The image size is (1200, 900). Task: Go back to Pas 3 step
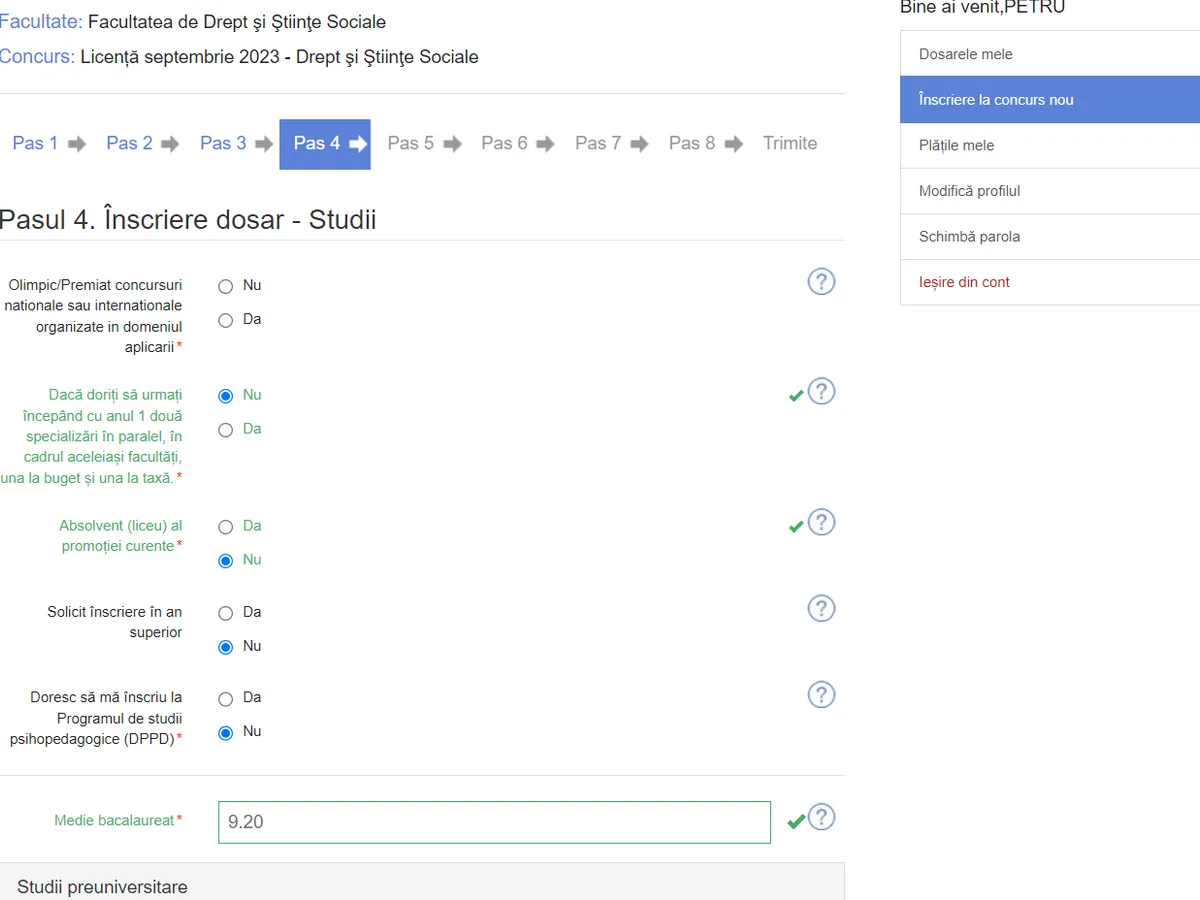223,144
